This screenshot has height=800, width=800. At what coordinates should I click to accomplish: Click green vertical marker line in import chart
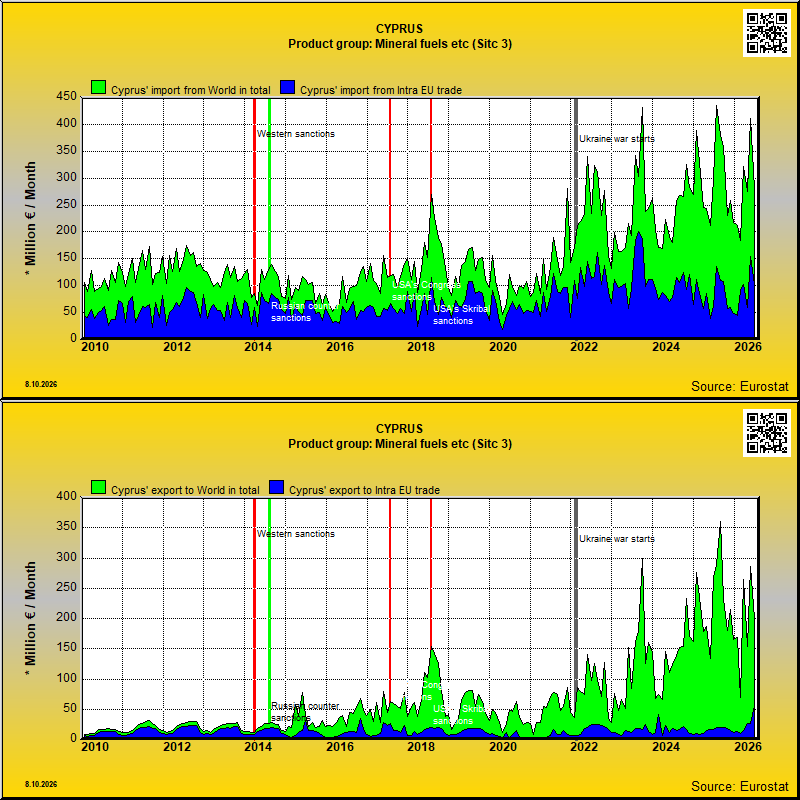point(269,184)
